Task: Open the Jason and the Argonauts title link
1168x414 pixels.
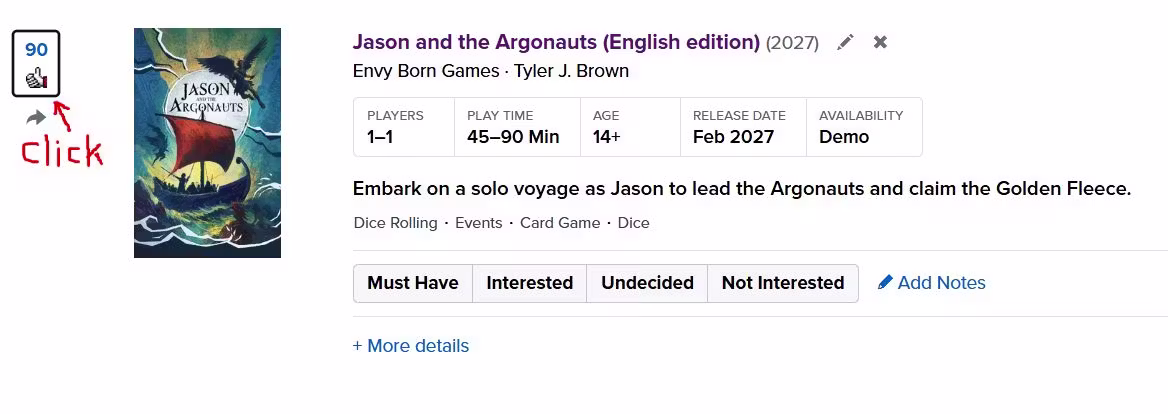Action: [x=556, y=42]
